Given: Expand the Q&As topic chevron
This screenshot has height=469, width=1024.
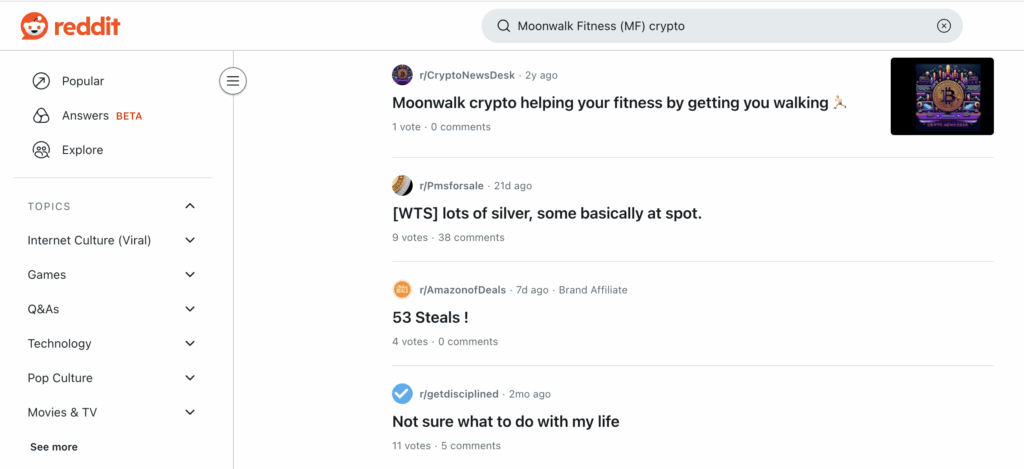Looking at the screenshot, I should pyautogui.click(x=190, y=309).
